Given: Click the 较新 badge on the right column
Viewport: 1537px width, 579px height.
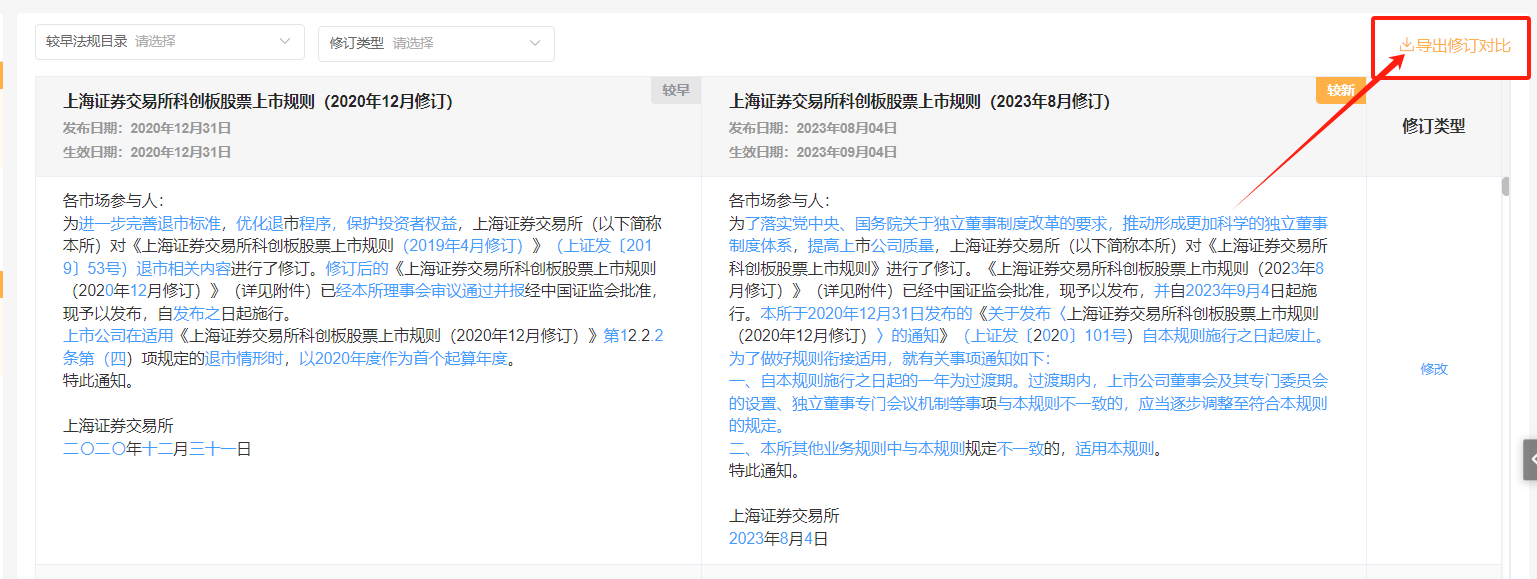Looking at the screenshot, I should coord(1341,90).
